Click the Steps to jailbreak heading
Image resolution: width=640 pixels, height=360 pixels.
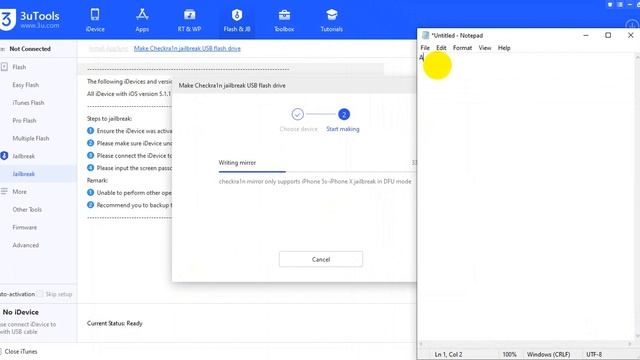coord(109,119)
